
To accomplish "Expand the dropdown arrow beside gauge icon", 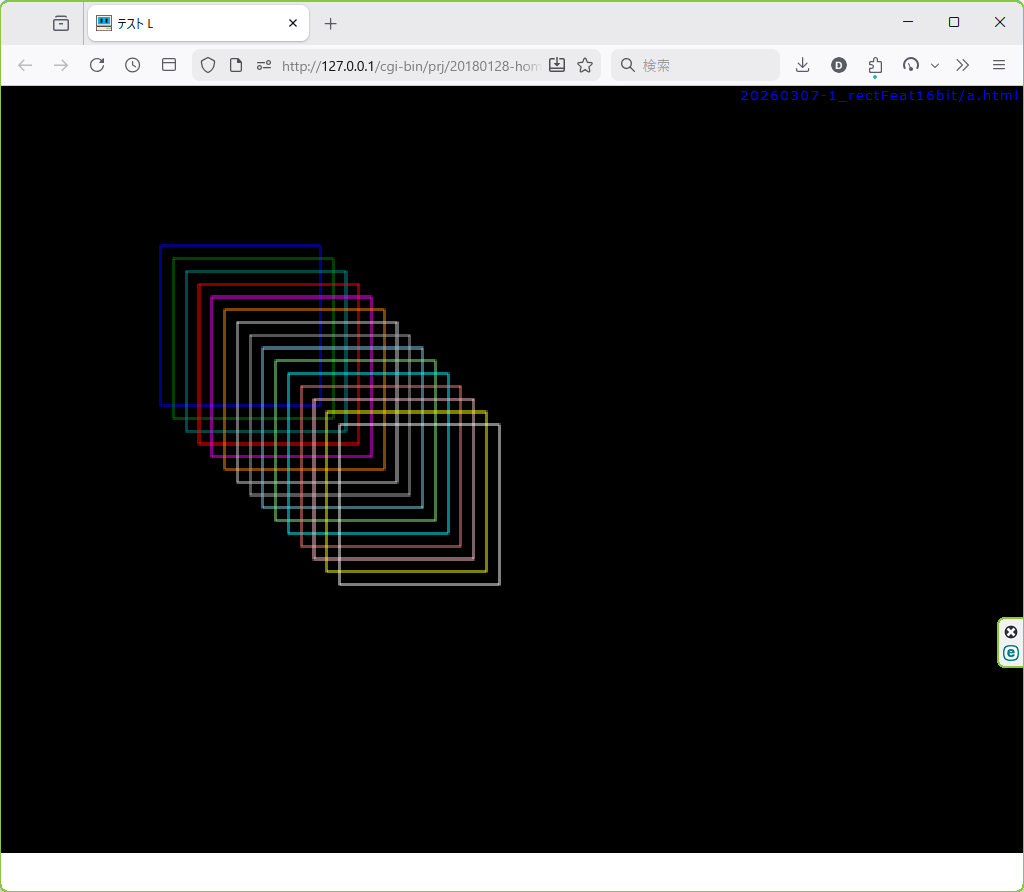I will point(935,65).
